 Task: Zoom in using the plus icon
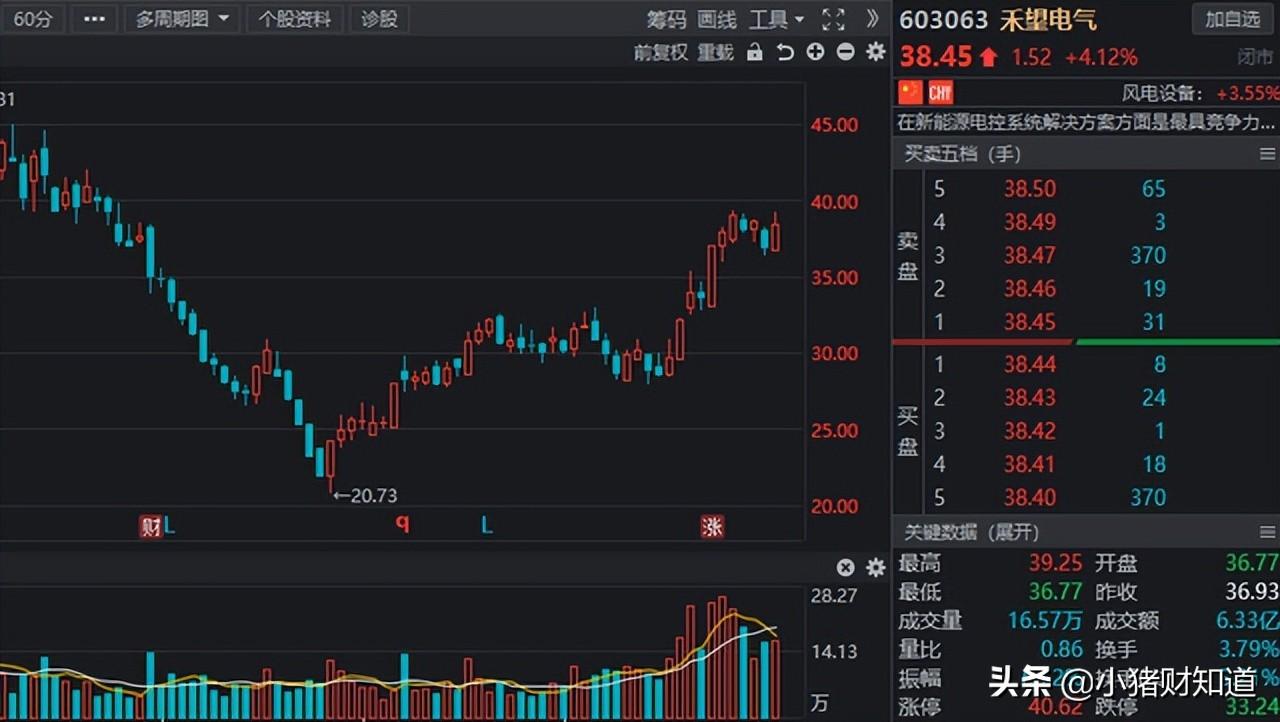click(x=815, y=52)
